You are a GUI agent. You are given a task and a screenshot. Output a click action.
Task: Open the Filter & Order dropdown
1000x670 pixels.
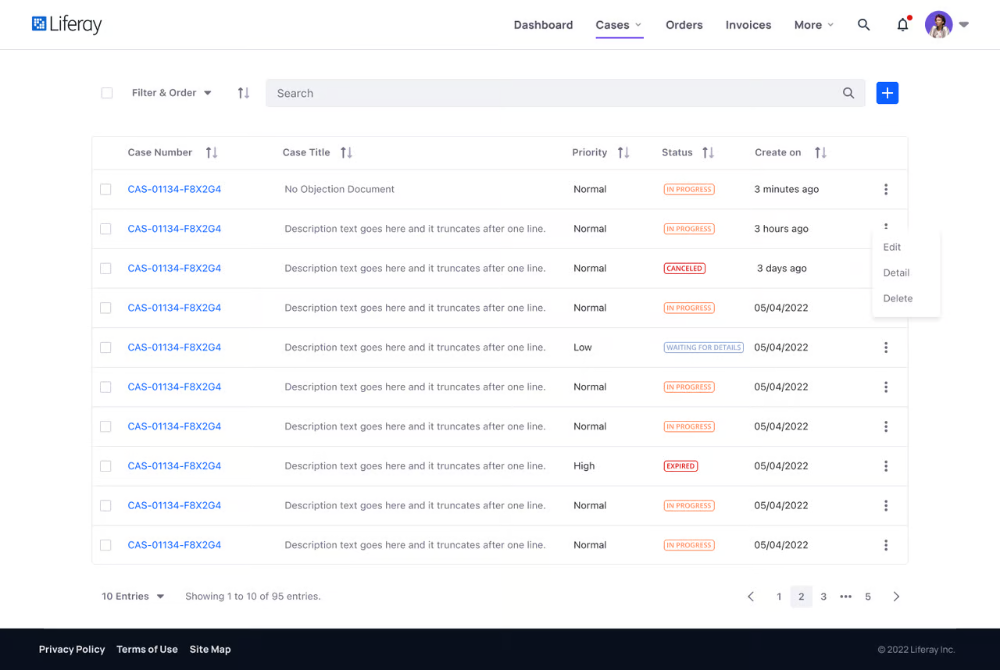pos(171,93)
